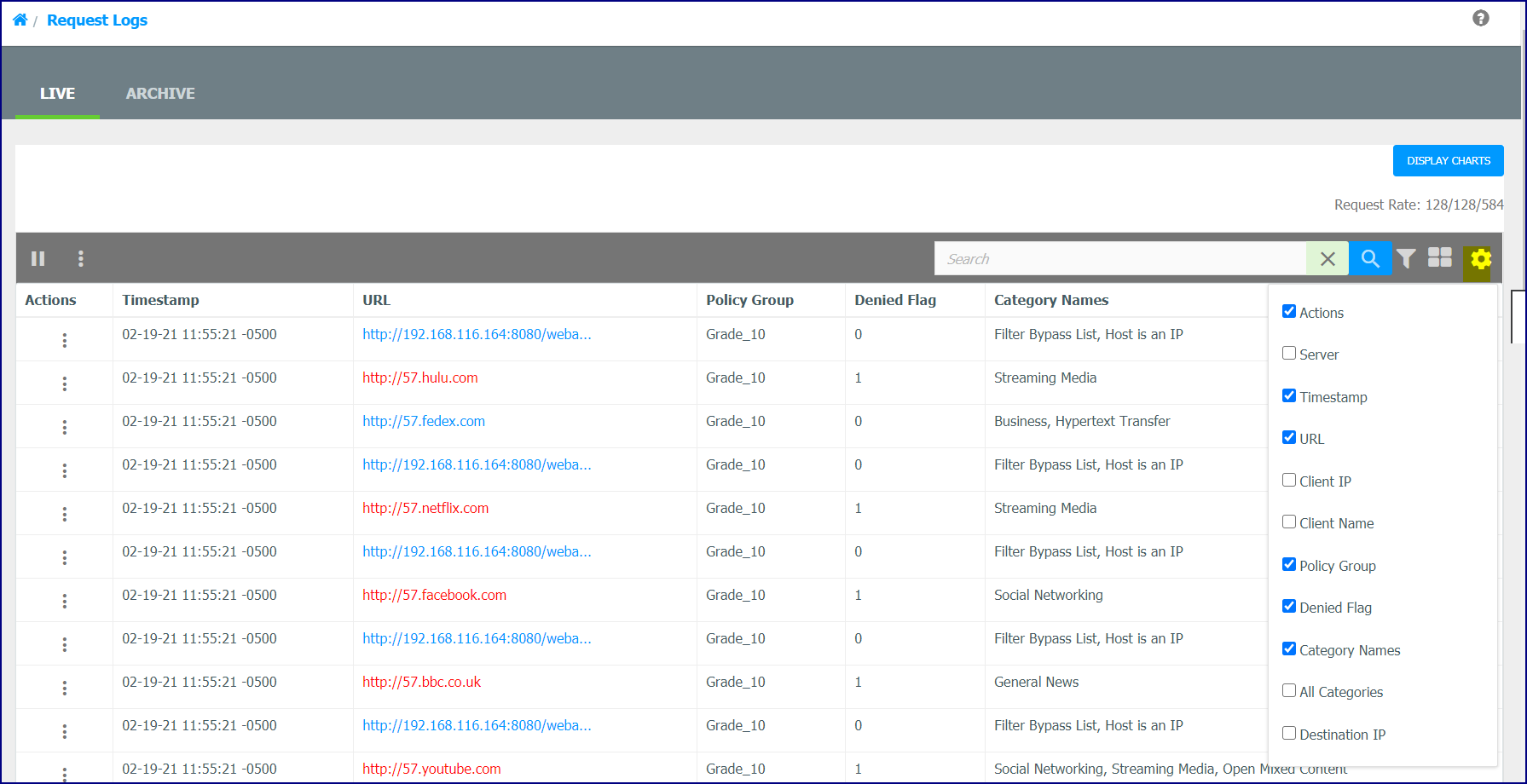Image resolution: width=1527 pixels, height=784 pixels.
Task: Run search with magnifier button
Action: tap(1370, 259)
